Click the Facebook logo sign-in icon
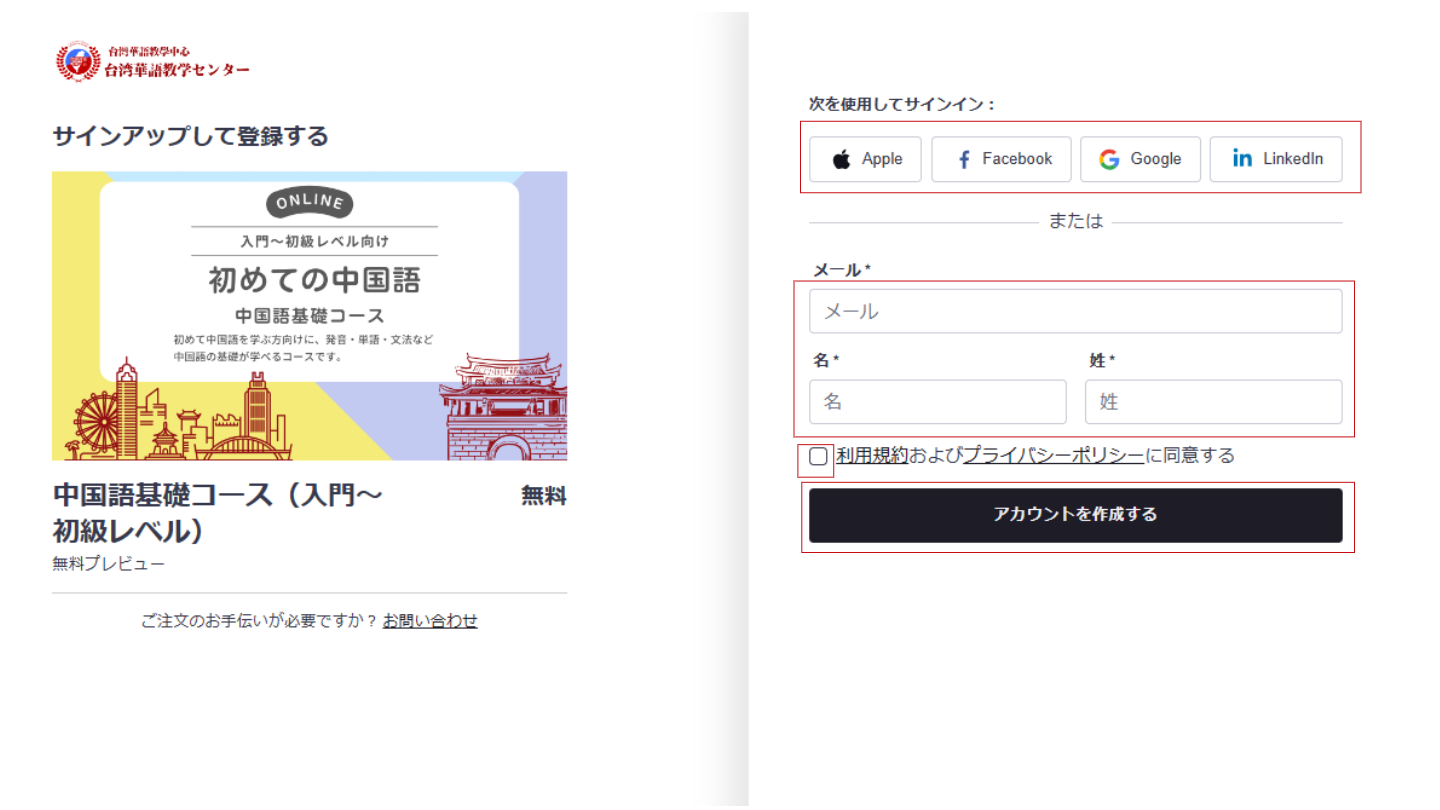 [964, 160]
